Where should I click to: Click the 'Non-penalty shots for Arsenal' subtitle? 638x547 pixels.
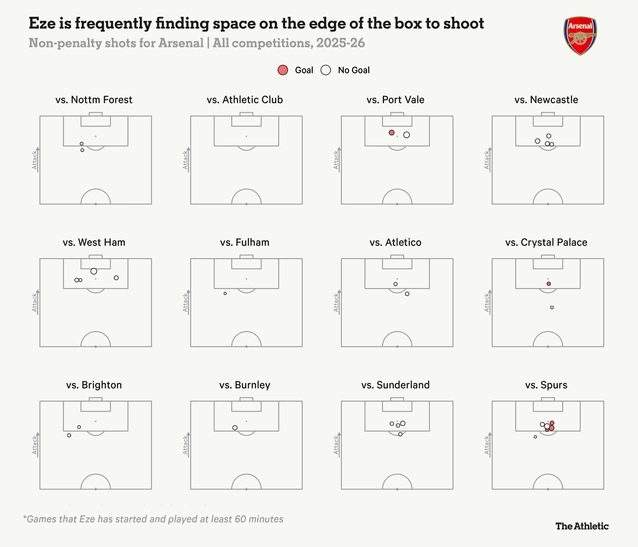(205, 42)
